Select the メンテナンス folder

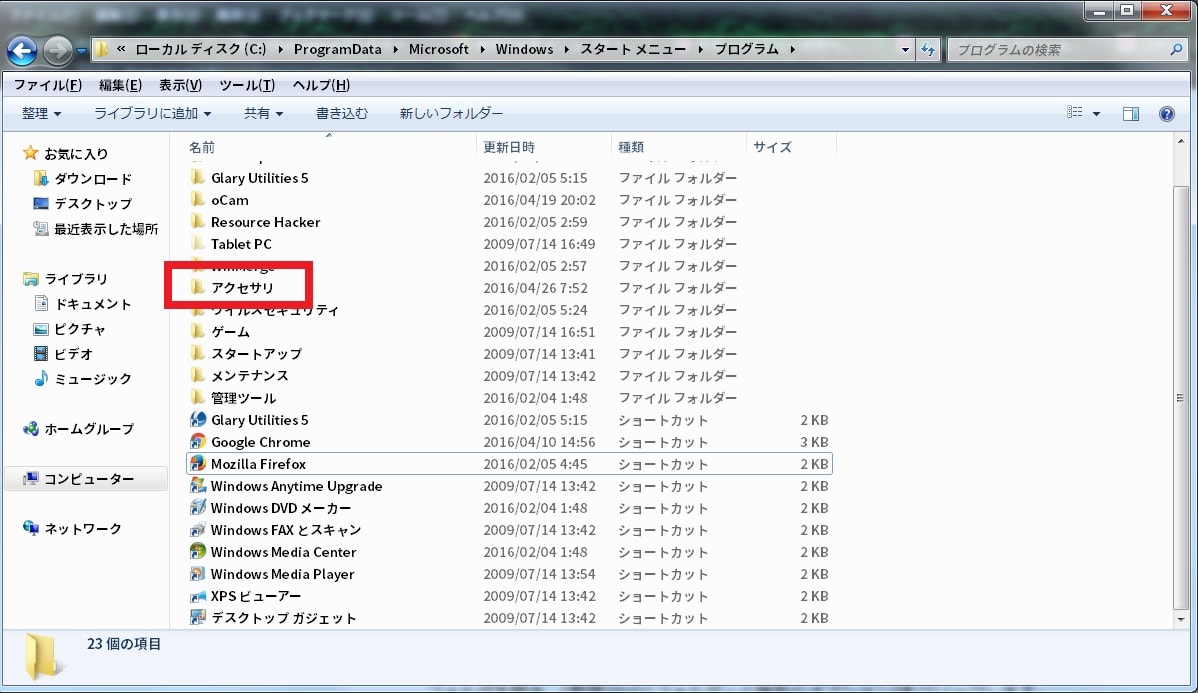[x=250, y=376]
